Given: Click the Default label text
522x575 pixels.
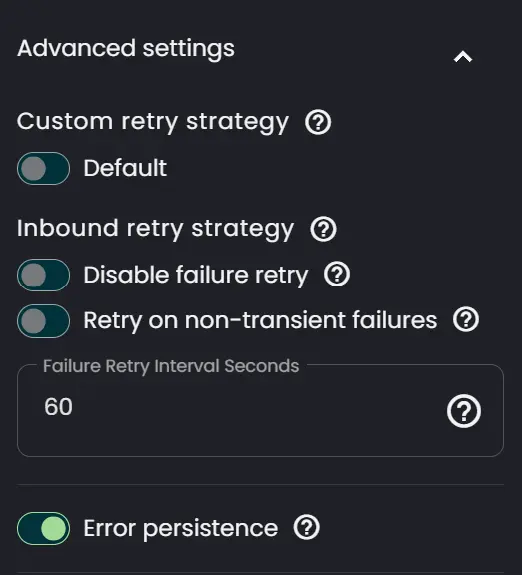Looking at the screenshot, I should click(125, 168).
